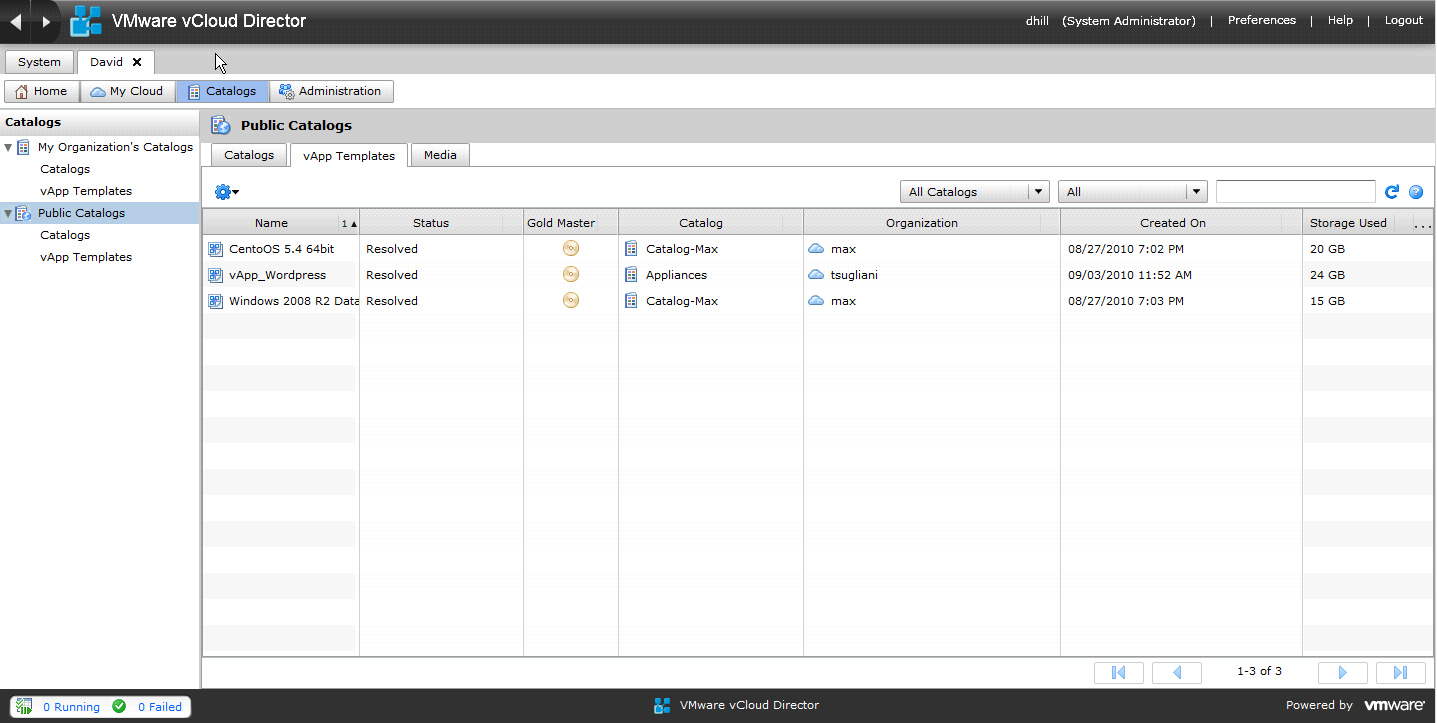Close the David tab

pyautogui.click(x=137, y=62)
